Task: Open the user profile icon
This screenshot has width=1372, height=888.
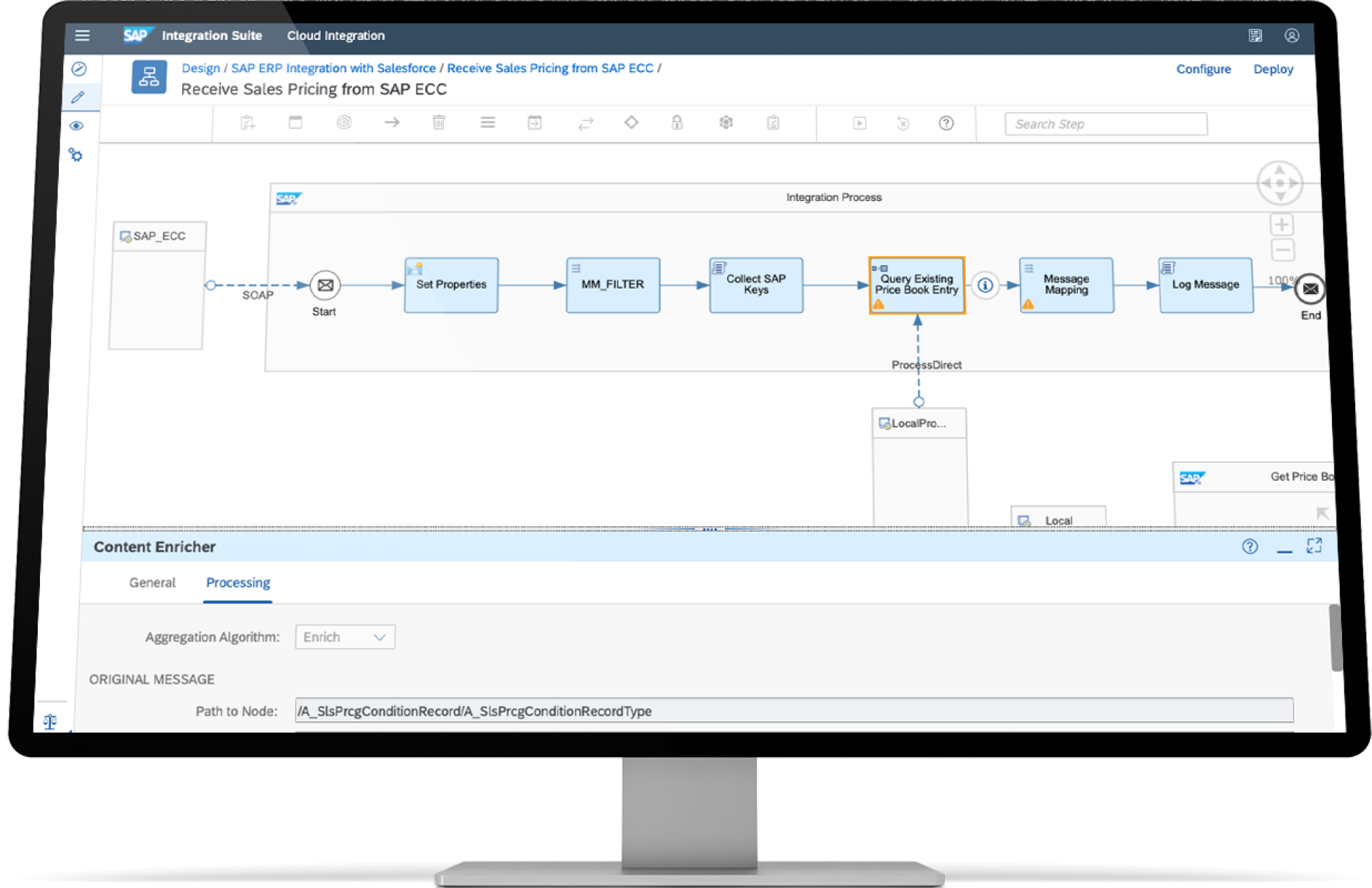Action: point(1291,36)
